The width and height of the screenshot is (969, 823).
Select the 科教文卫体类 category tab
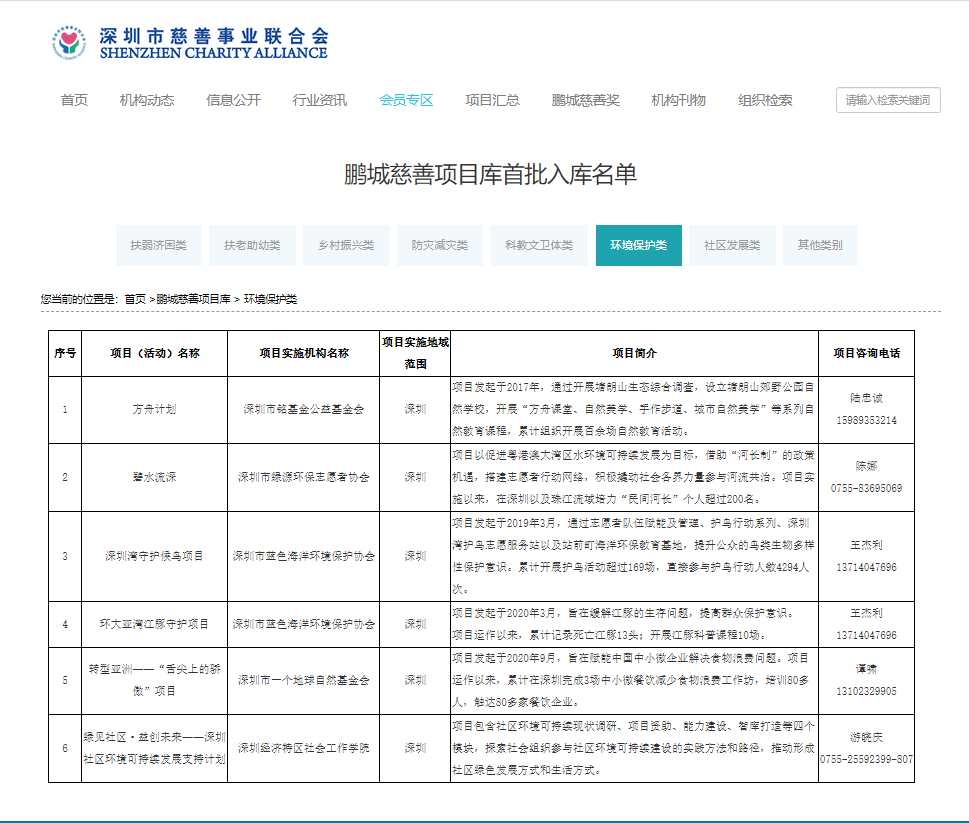click(539, 245)
